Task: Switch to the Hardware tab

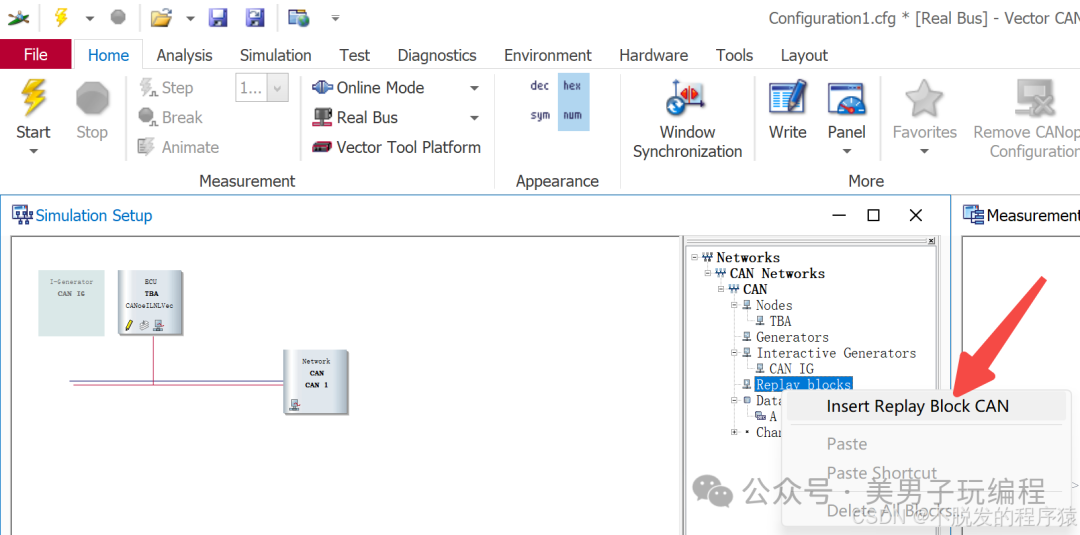Action: (x=654, y=55)
